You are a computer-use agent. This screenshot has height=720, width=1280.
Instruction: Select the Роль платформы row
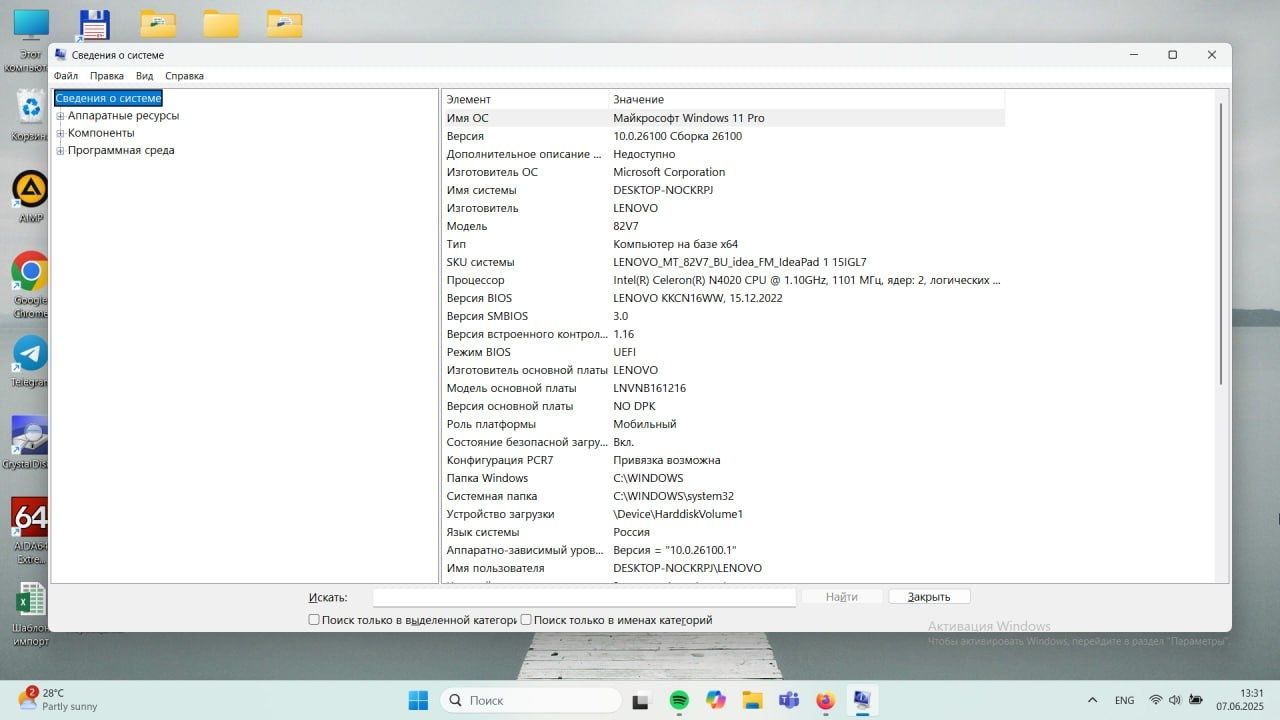point(723,424)
